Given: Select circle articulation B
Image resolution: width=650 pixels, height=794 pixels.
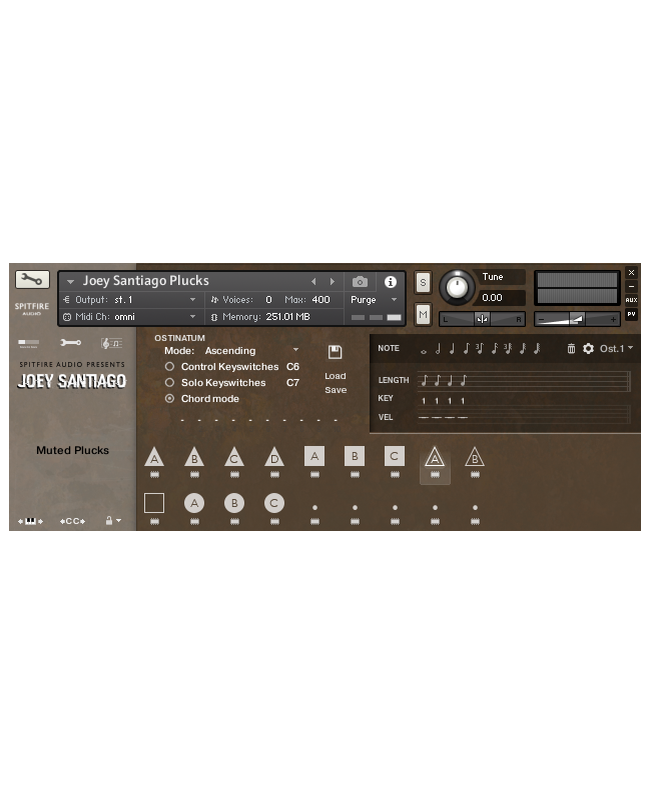Looking at the screenshot, I should [234, 503].
